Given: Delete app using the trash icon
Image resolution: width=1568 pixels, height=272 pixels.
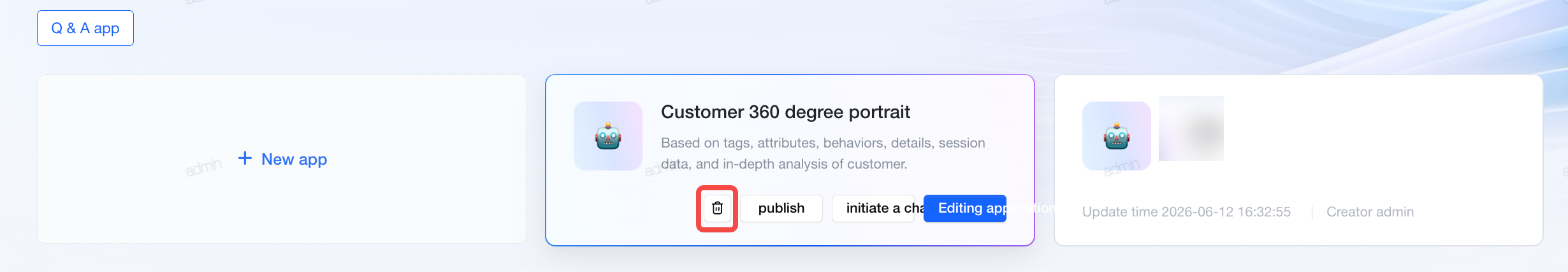Looking at the screenshot, I should tap(717, 208).
